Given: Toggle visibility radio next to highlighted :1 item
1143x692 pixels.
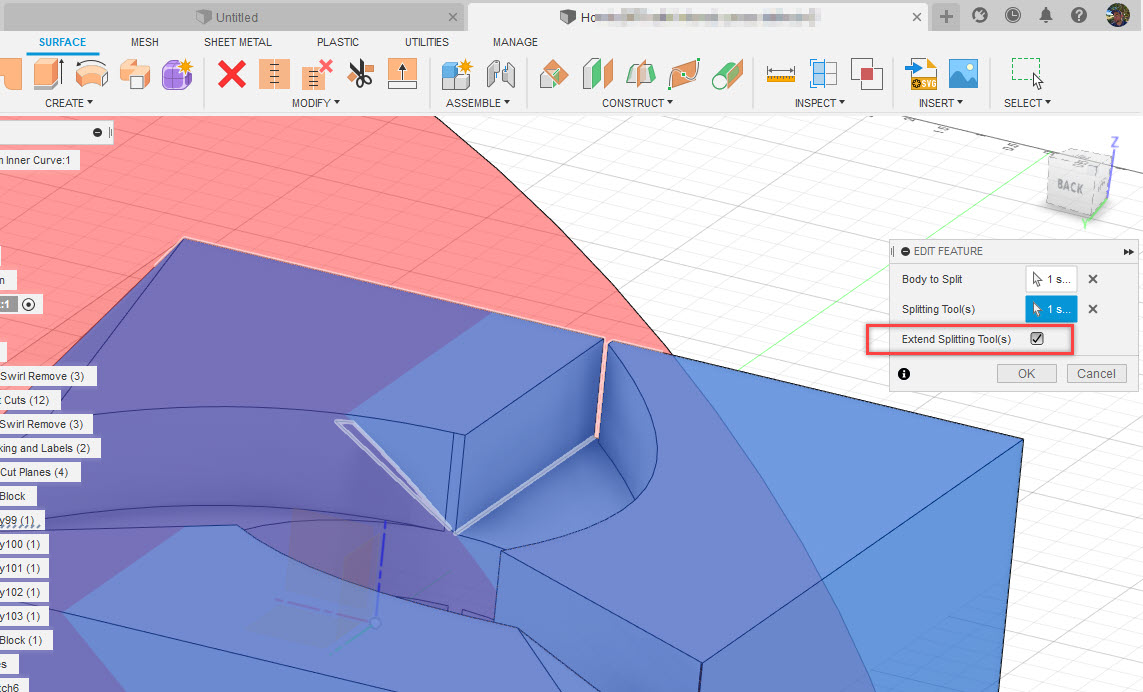Looking at the screenshot, I should pos(29,303).
